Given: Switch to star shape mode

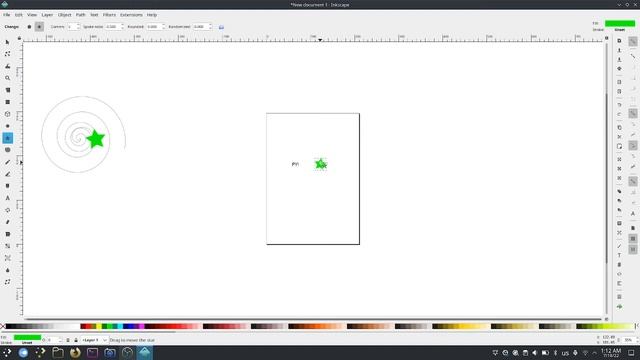Looking at the screenshot, I should click(39, 27).
